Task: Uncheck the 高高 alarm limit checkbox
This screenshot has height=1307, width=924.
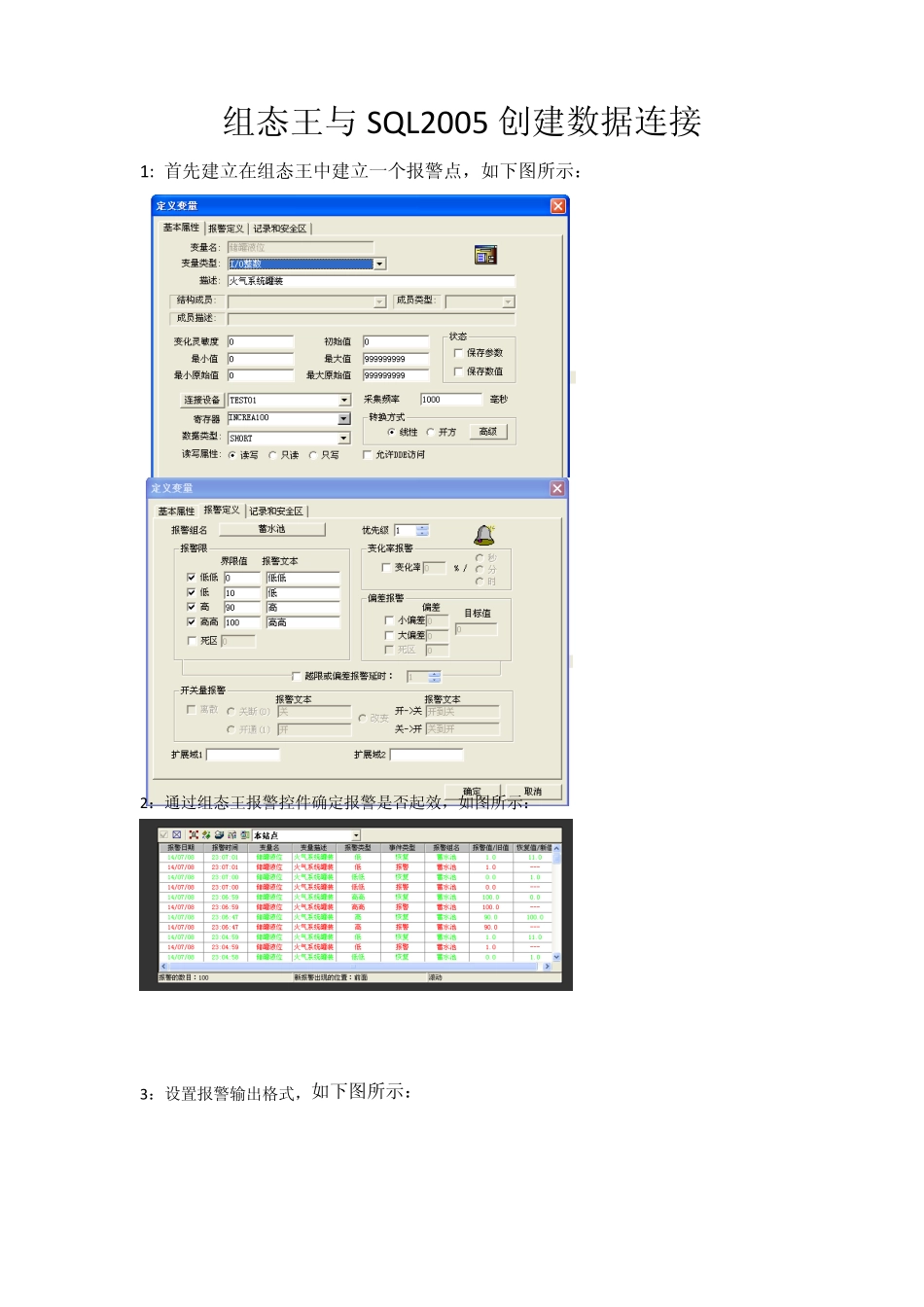Action: coord(192,621)
